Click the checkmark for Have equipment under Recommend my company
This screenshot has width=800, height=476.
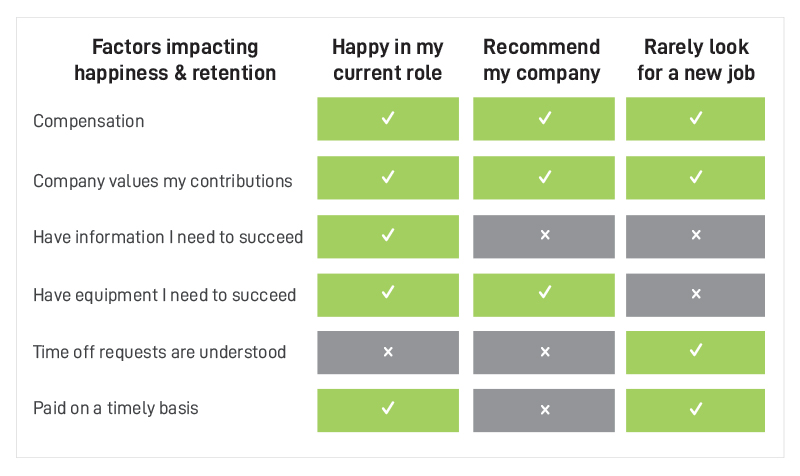pyautogui.click(x=544, y=292)
